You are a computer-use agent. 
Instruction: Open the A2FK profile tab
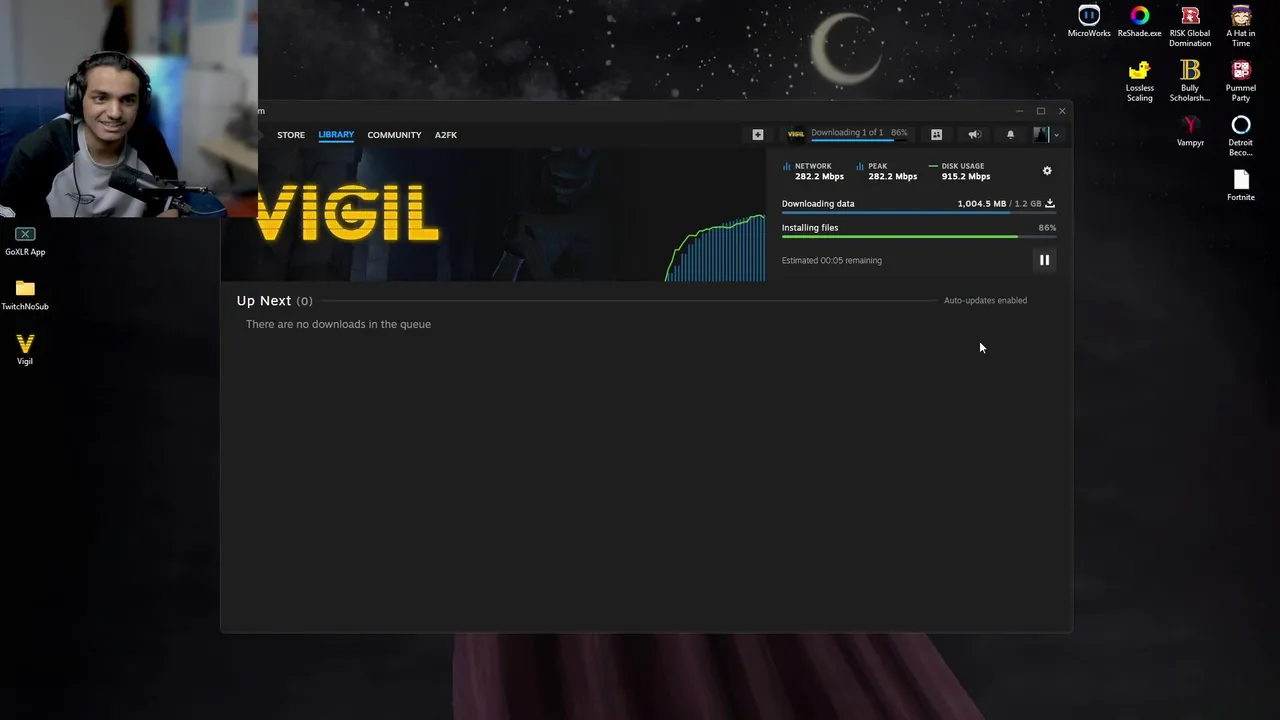446,135
